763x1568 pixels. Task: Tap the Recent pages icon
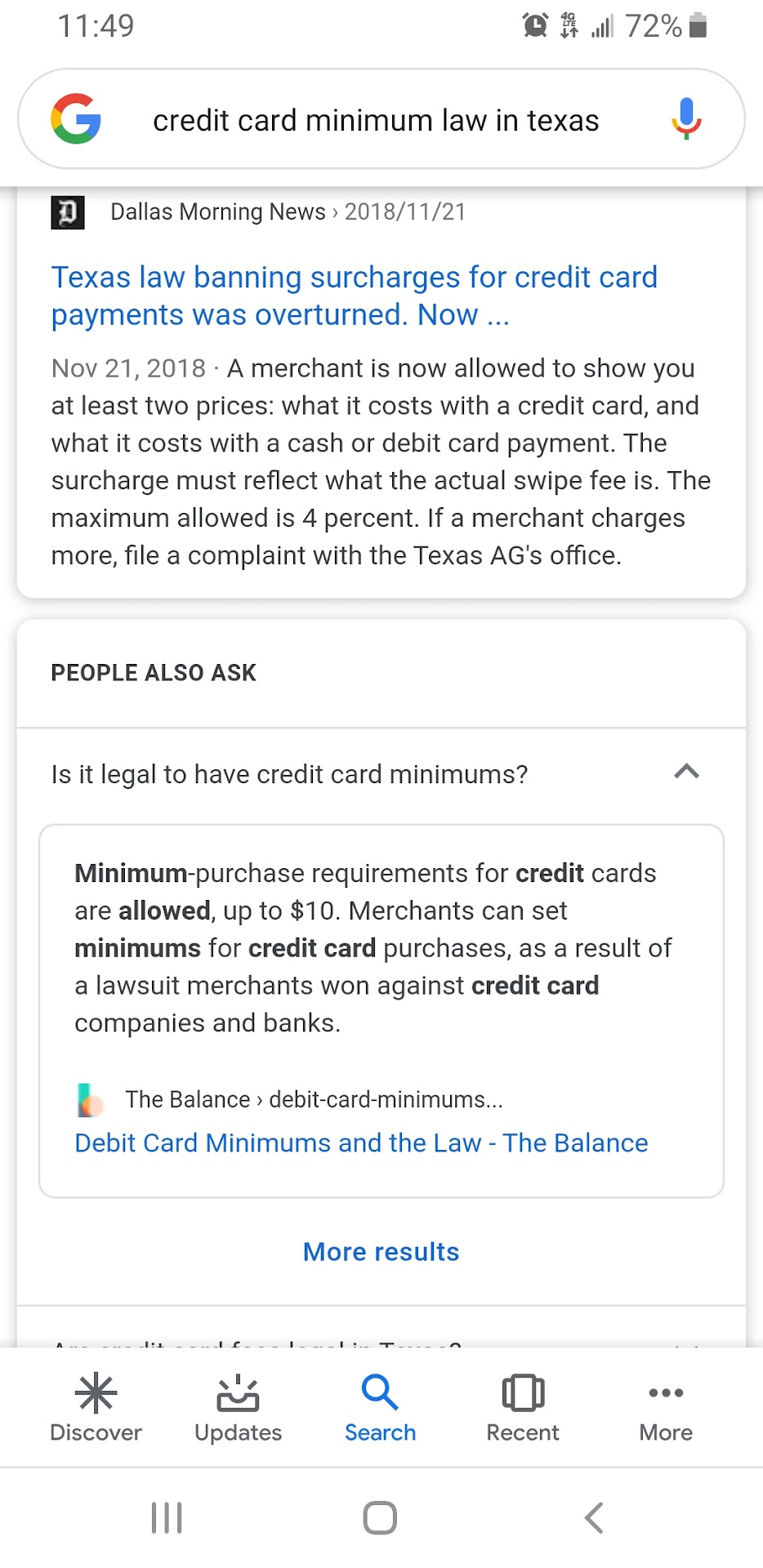(523, 1393)
